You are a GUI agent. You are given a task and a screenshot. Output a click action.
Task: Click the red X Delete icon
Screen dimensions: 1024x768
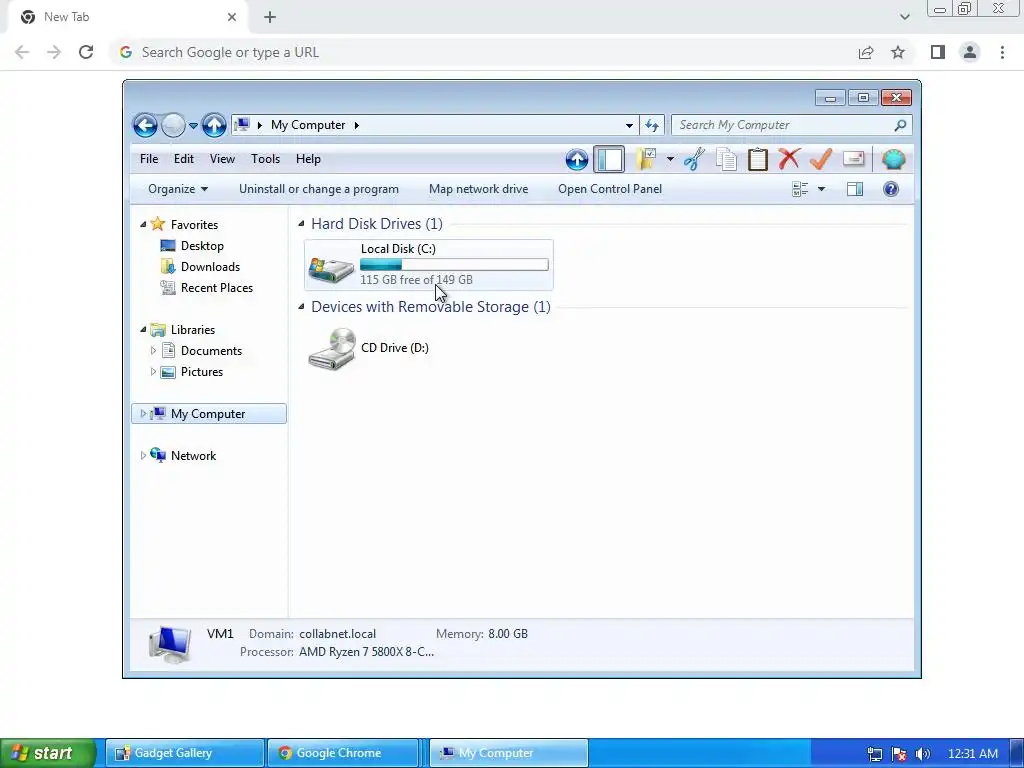tap(789, 159)
